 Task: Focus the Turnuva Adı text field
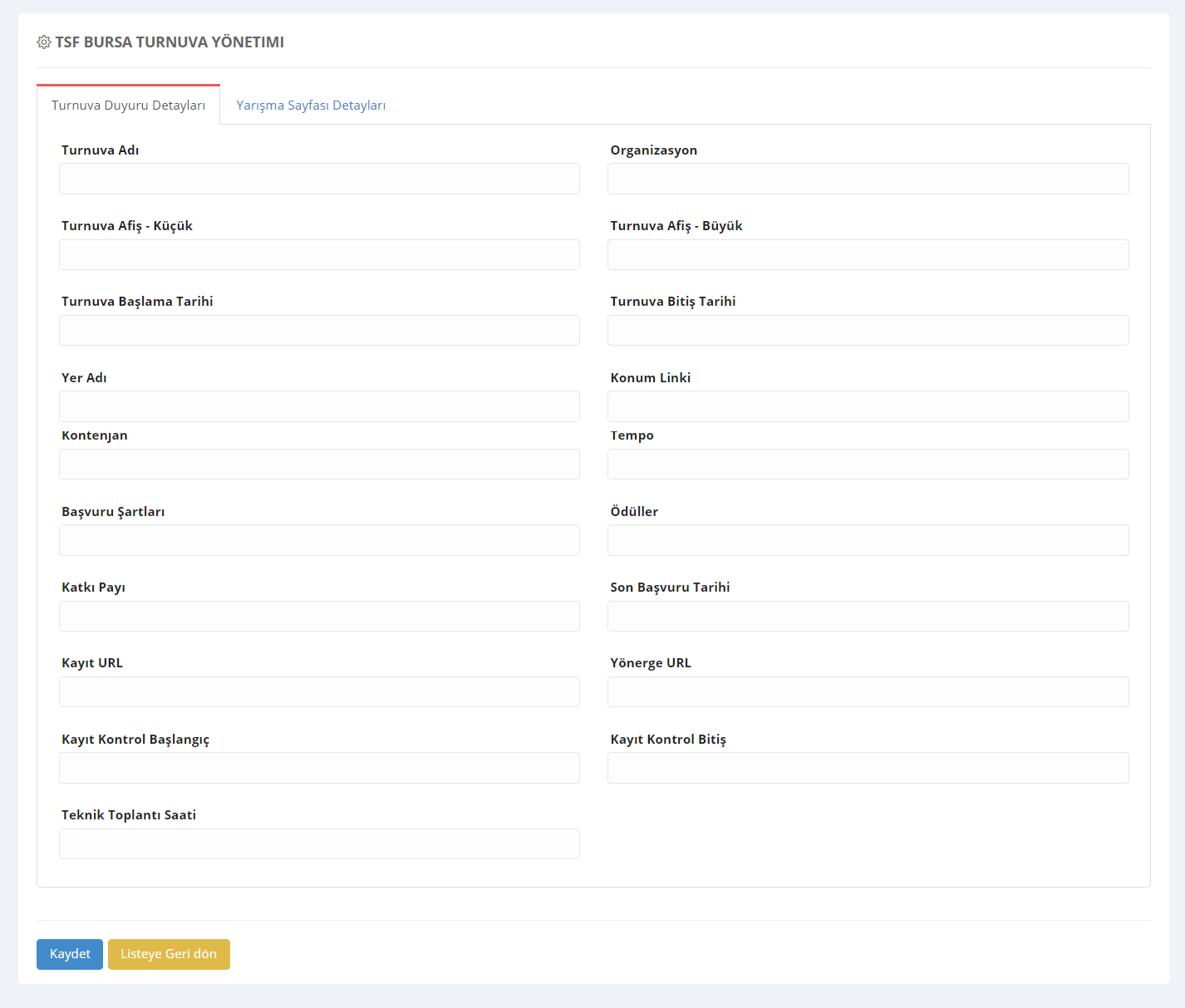pyautogui.click(x=319, y=179)
